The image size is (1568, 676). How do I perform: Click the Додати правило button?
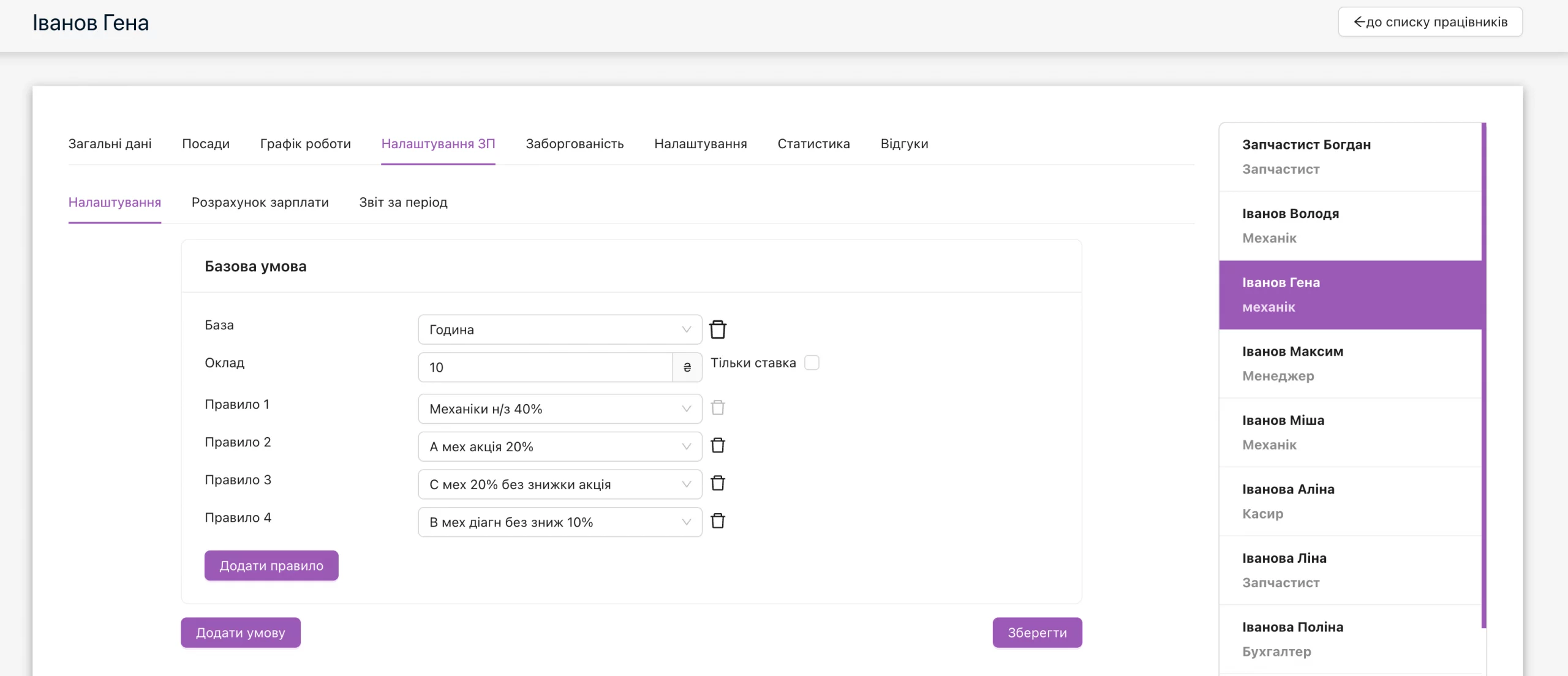tap(271, 565)
